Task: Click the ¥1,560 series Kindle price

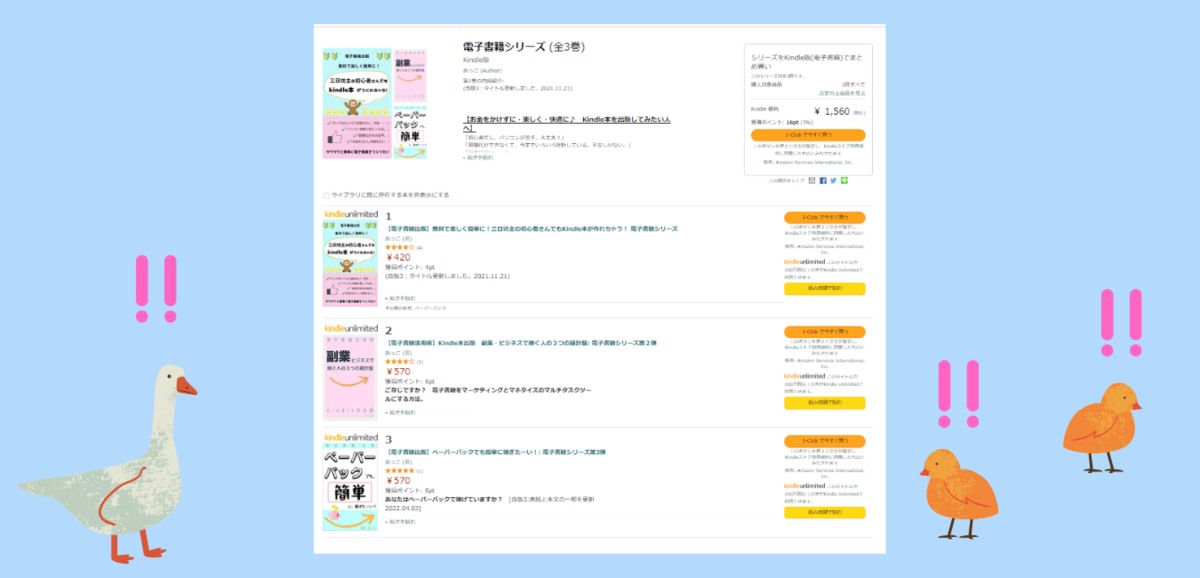Action: coord(832,111)
